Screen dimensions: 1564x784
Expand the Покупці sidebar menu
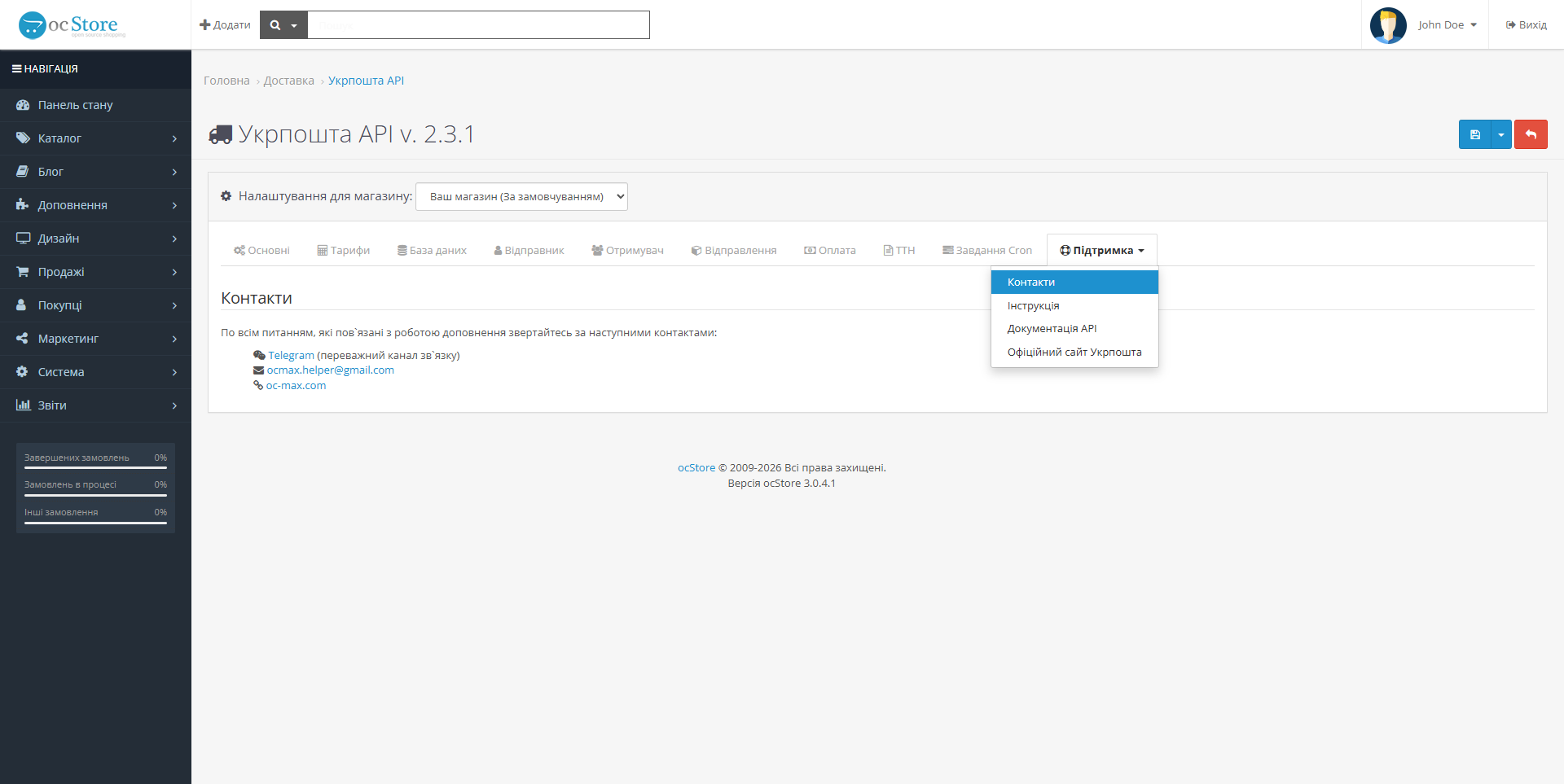[x=95, y=305]
